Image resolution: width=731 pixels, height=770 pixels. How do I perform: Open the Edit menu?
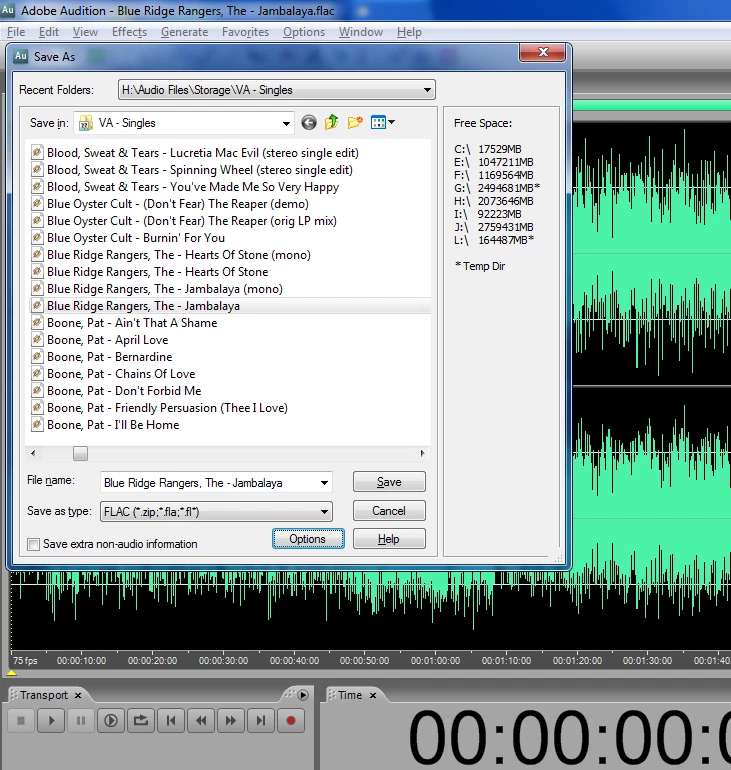tap(49, 32)
